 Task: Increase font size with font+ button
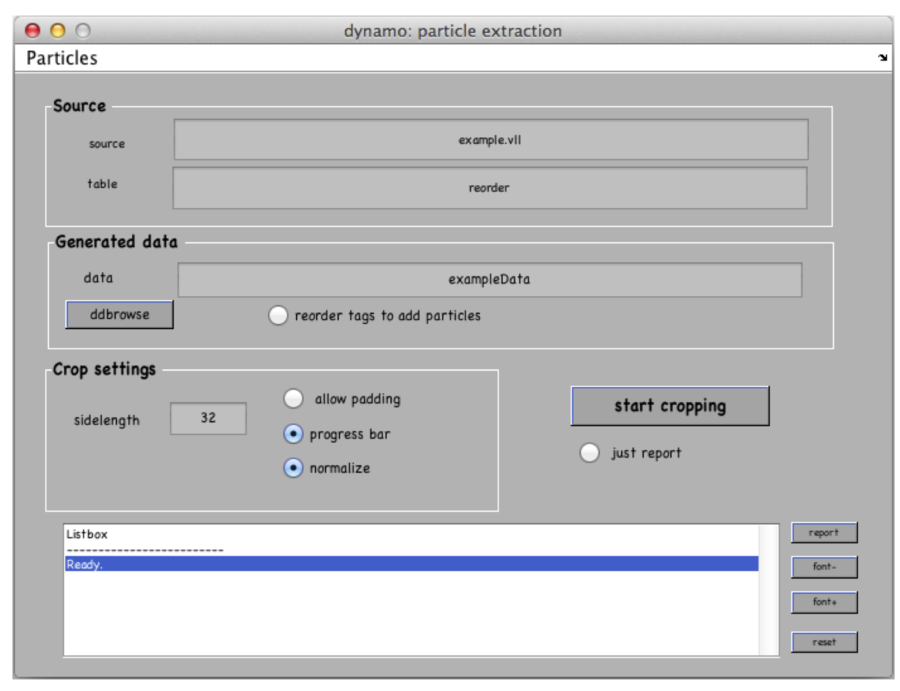[824, 602]
